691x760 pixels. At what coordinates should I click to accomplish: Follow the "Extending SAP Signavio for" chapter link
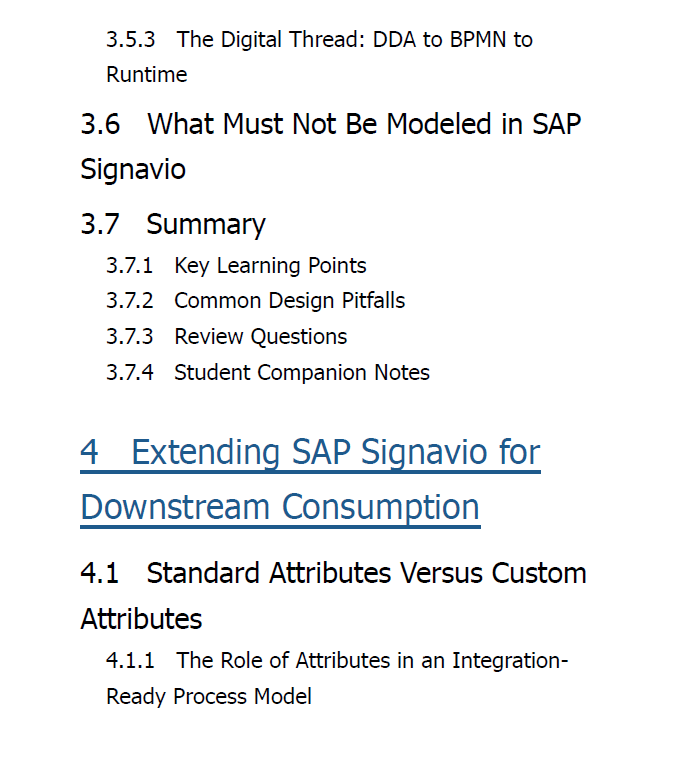[x=310, y=453]
